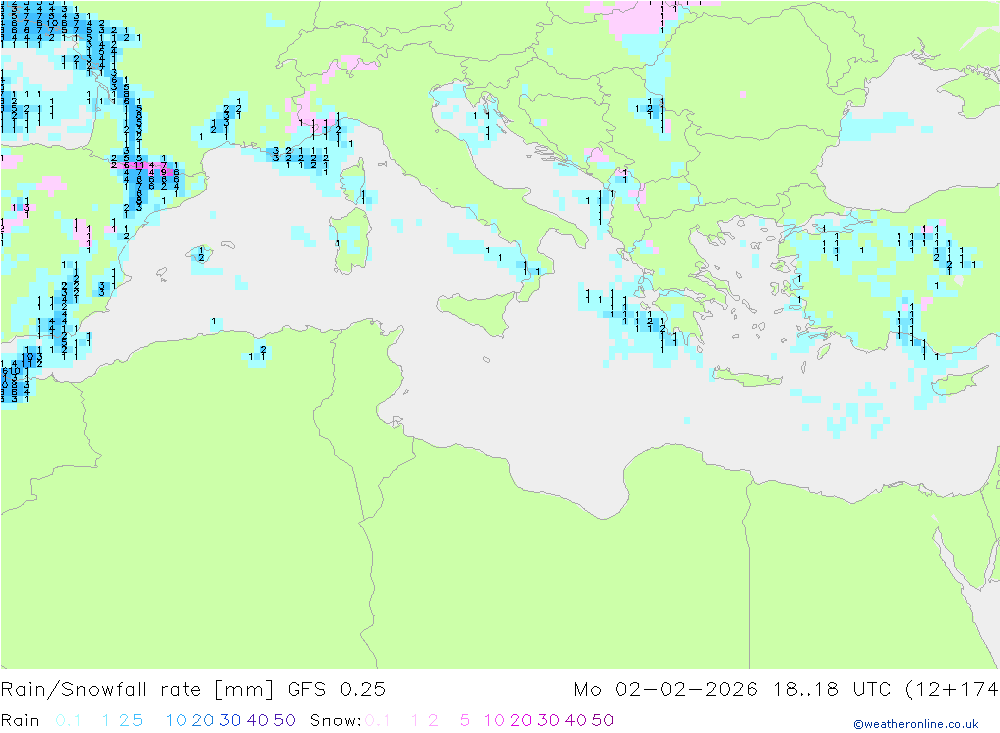This screenshot has height=733, width=1000.
Task: Pick the Rain 30 legend color value
Action: pyautogui.click(x=230, y=720)
